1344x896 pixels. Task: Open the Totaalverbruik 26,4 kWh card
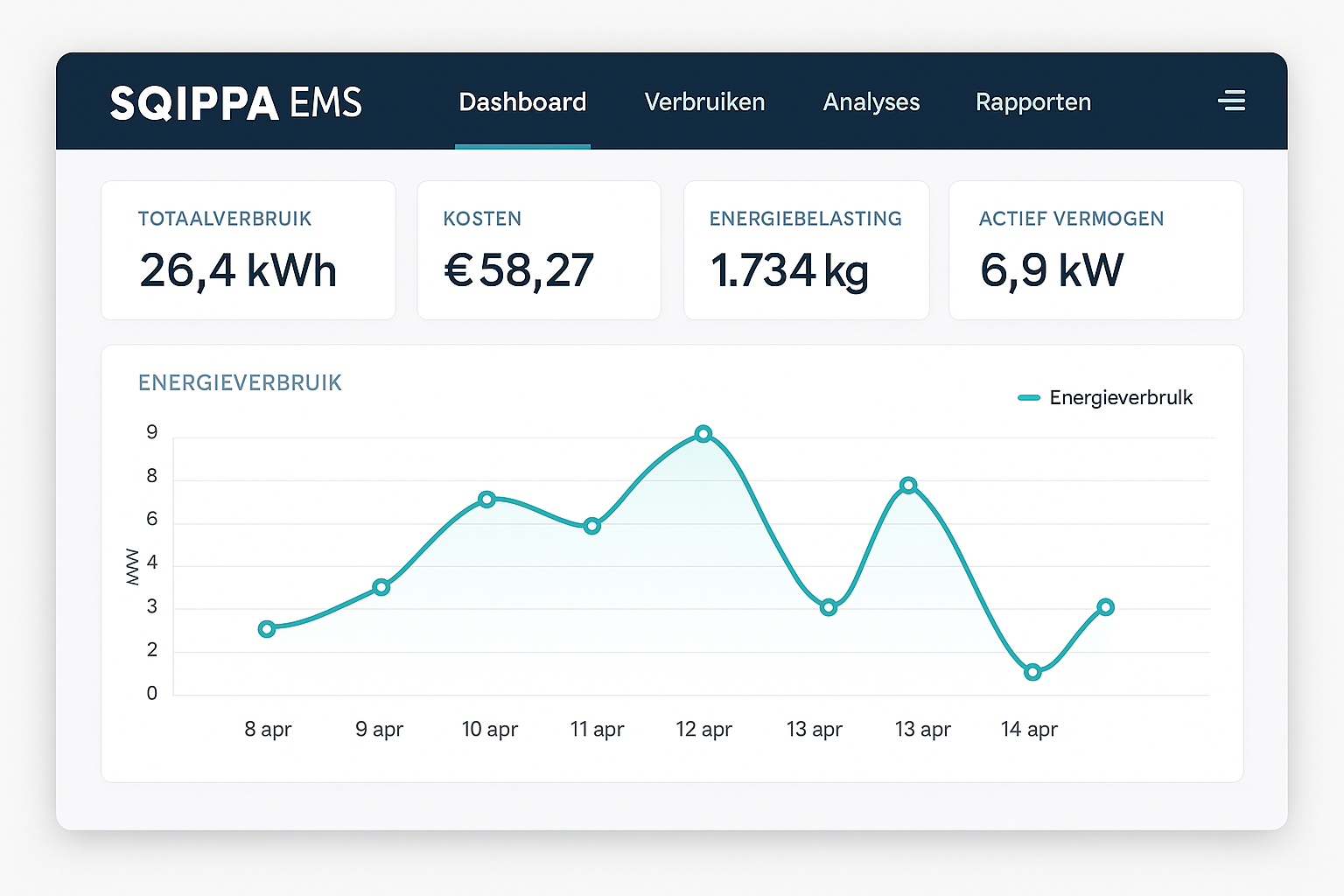tap(248, 250)
